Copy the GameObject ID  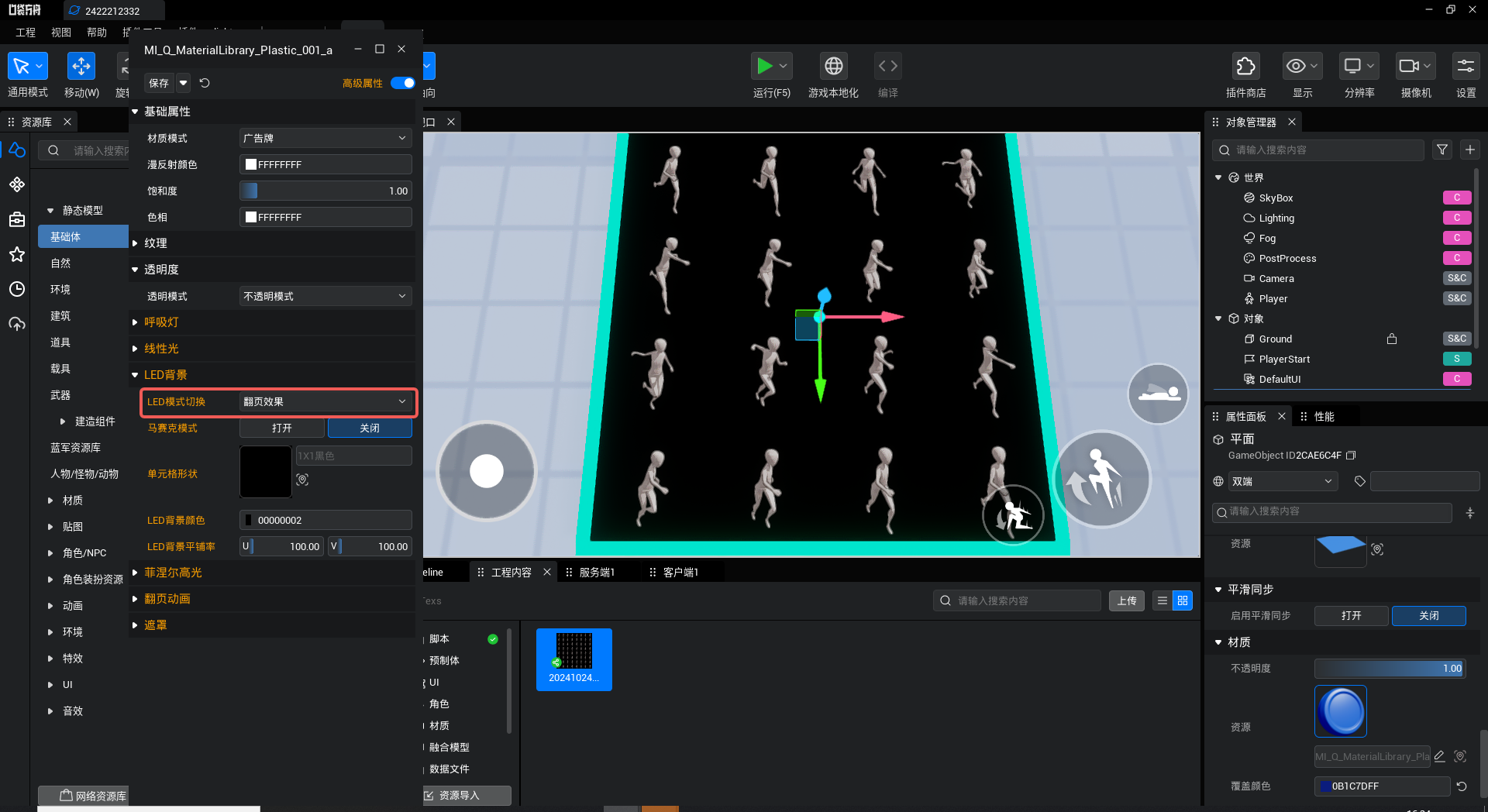click(1351, 456)
